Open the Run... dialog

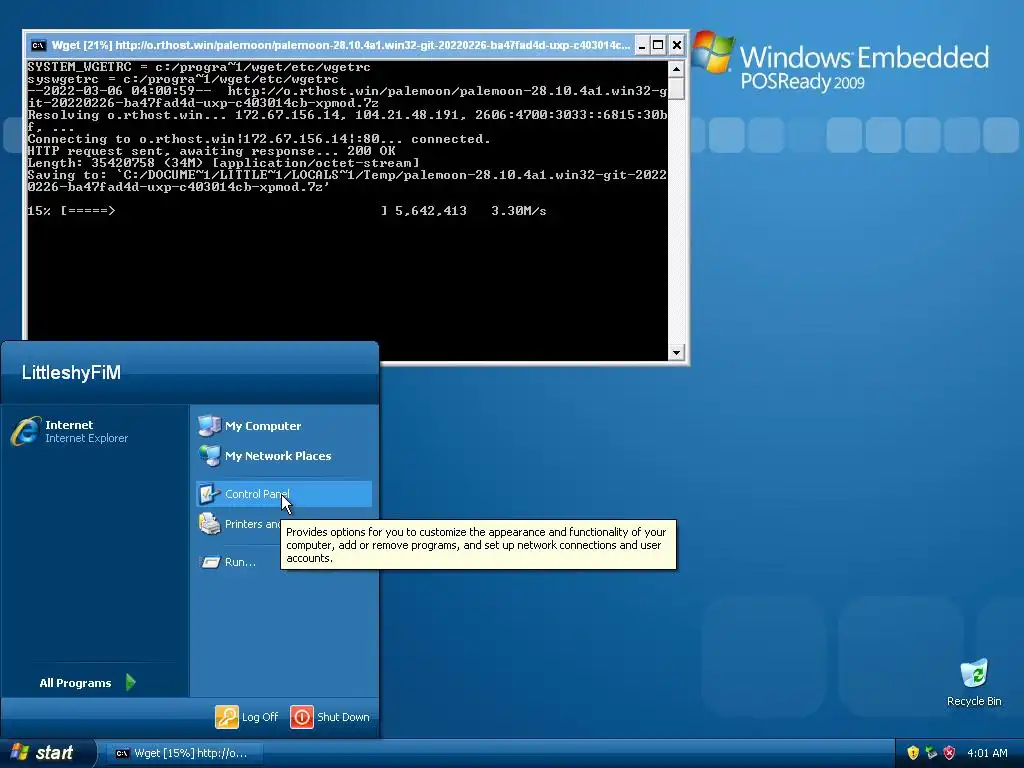(x=283, y=562)
